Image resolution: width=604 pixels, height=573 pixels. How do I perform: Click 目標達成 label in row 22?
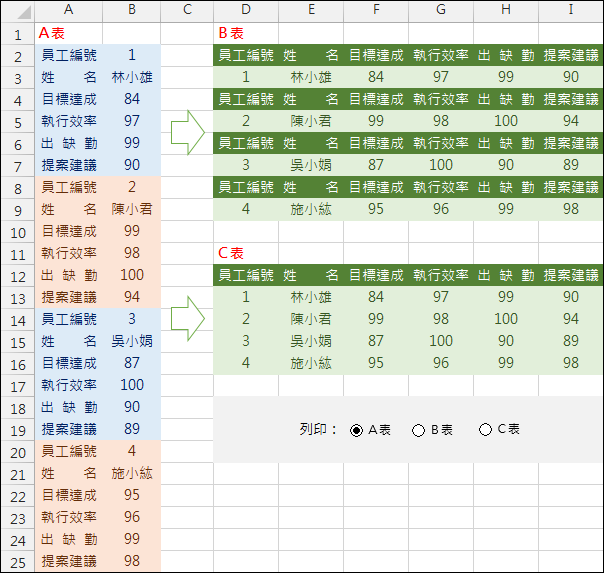point(69,495)
